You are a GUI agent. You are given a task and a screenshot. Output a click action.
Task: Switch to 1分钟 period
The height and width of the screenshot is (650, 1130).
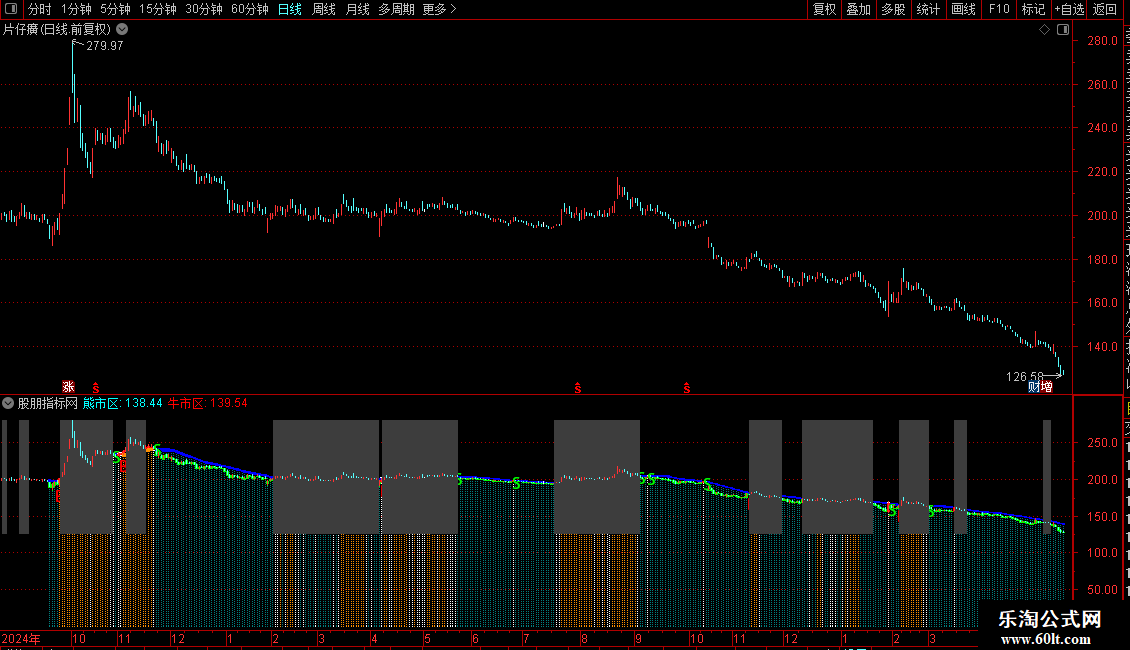(76, 9)
